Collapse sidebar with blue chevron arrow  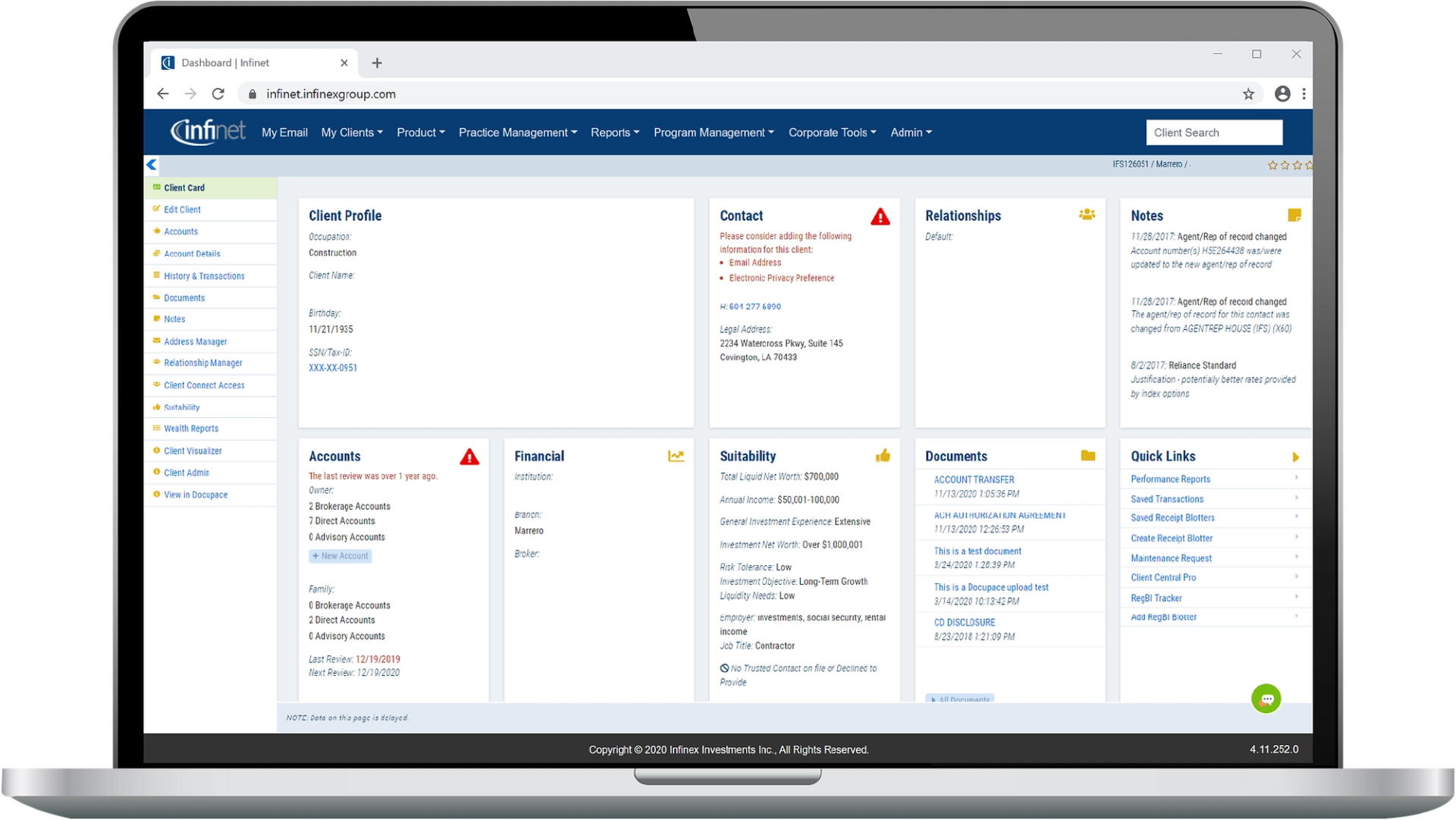coord(152,165)
